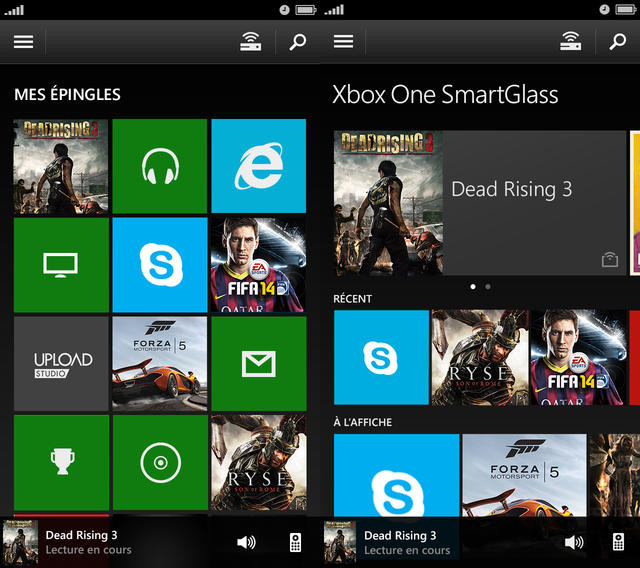The height and width of the screenshot is (568, 640).
Task: Open FIFA 14 tile under Récent
Action: (x=578, y=357)
